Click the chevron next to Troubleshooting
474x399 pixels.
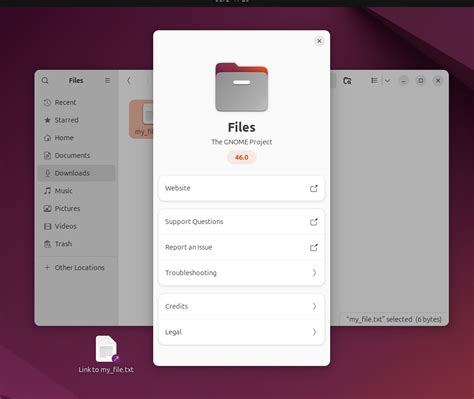click(x=314, y=273)
